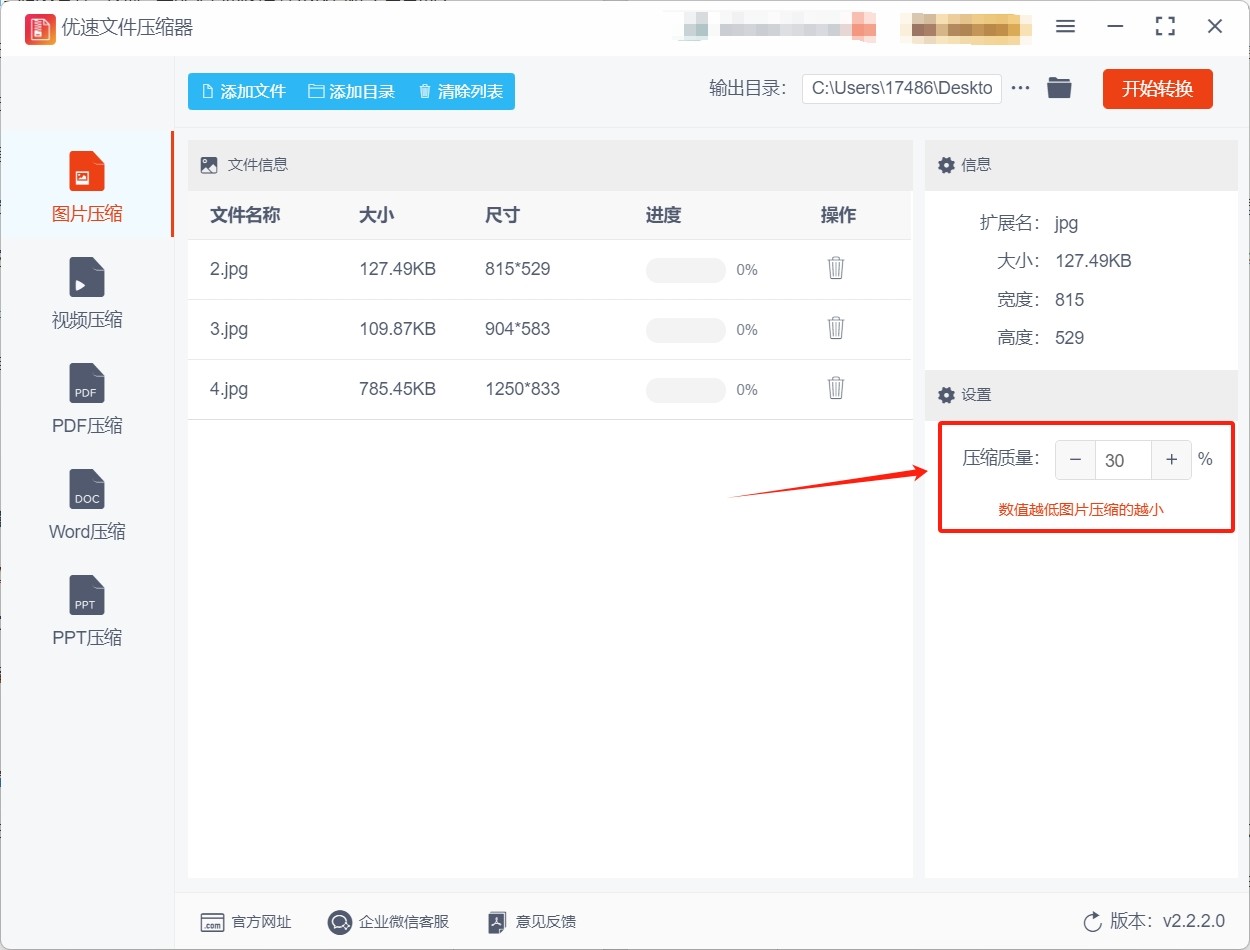Check for updates via version refresh icon
This screenshot has height=950, width=1250.
pyautogui.click(x=1092, y=921)
